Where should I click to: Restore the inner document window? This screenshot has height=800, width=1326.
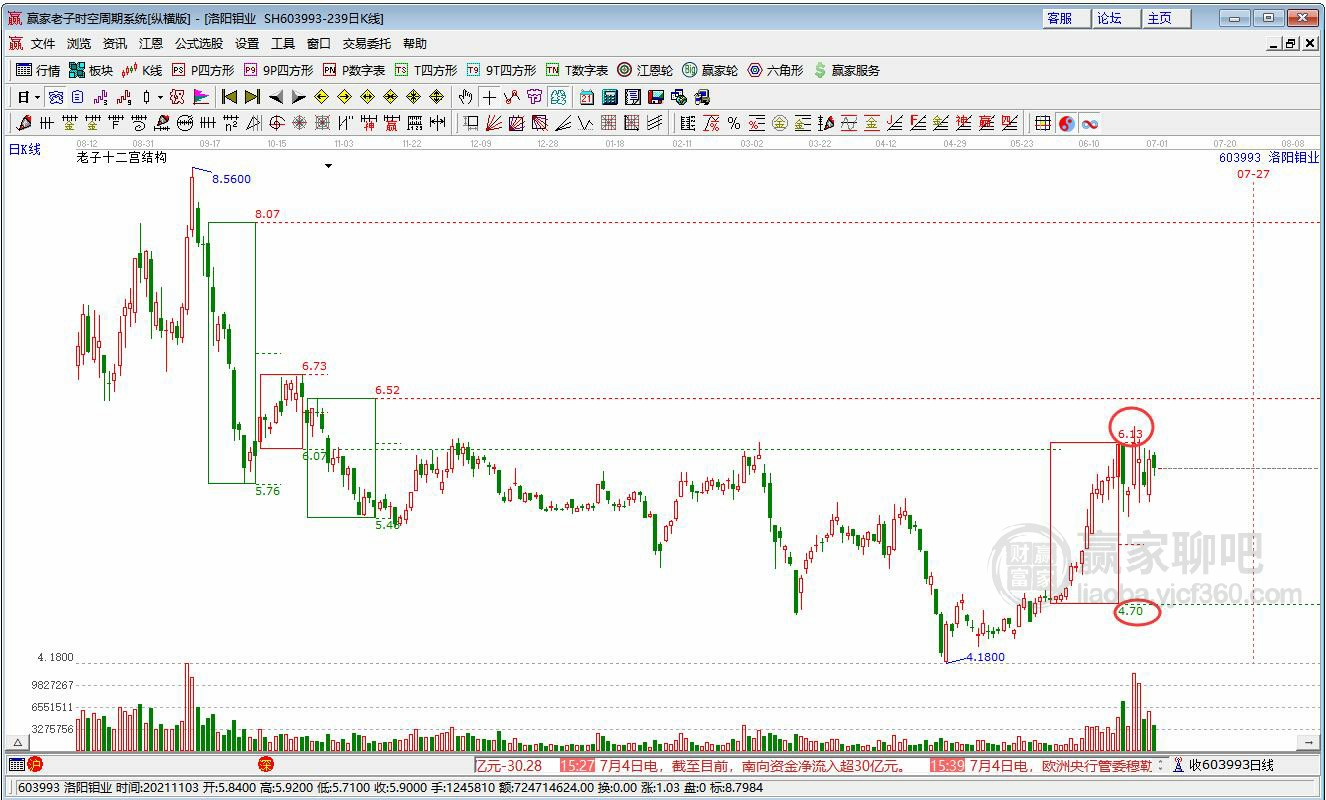coord(1291,44)
